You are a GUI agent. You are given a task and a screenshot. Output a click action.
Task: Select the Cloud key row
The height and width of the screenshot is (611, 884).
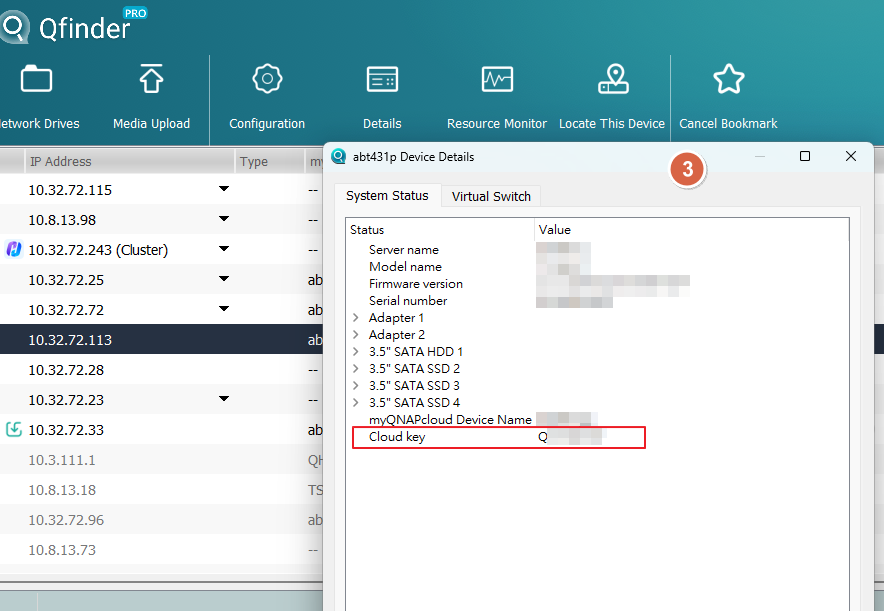point(397,437)
